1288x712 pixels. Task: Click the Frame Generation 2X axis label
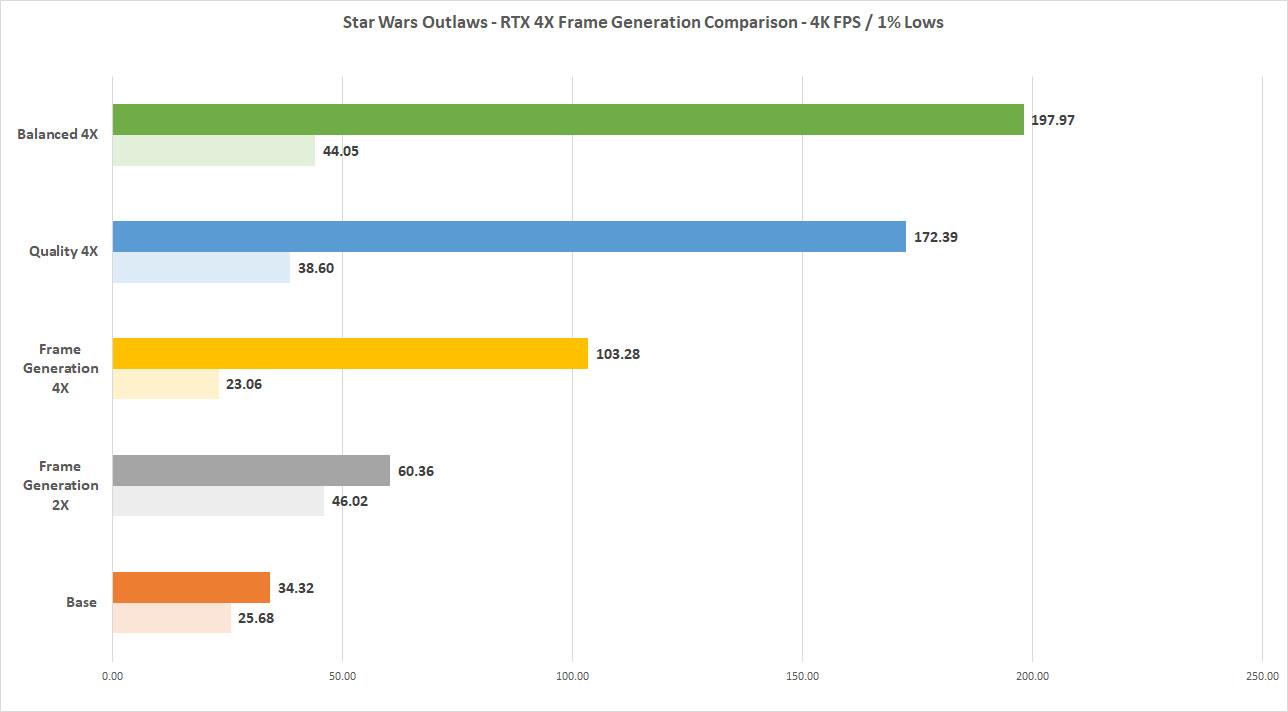tap(68, 485)
